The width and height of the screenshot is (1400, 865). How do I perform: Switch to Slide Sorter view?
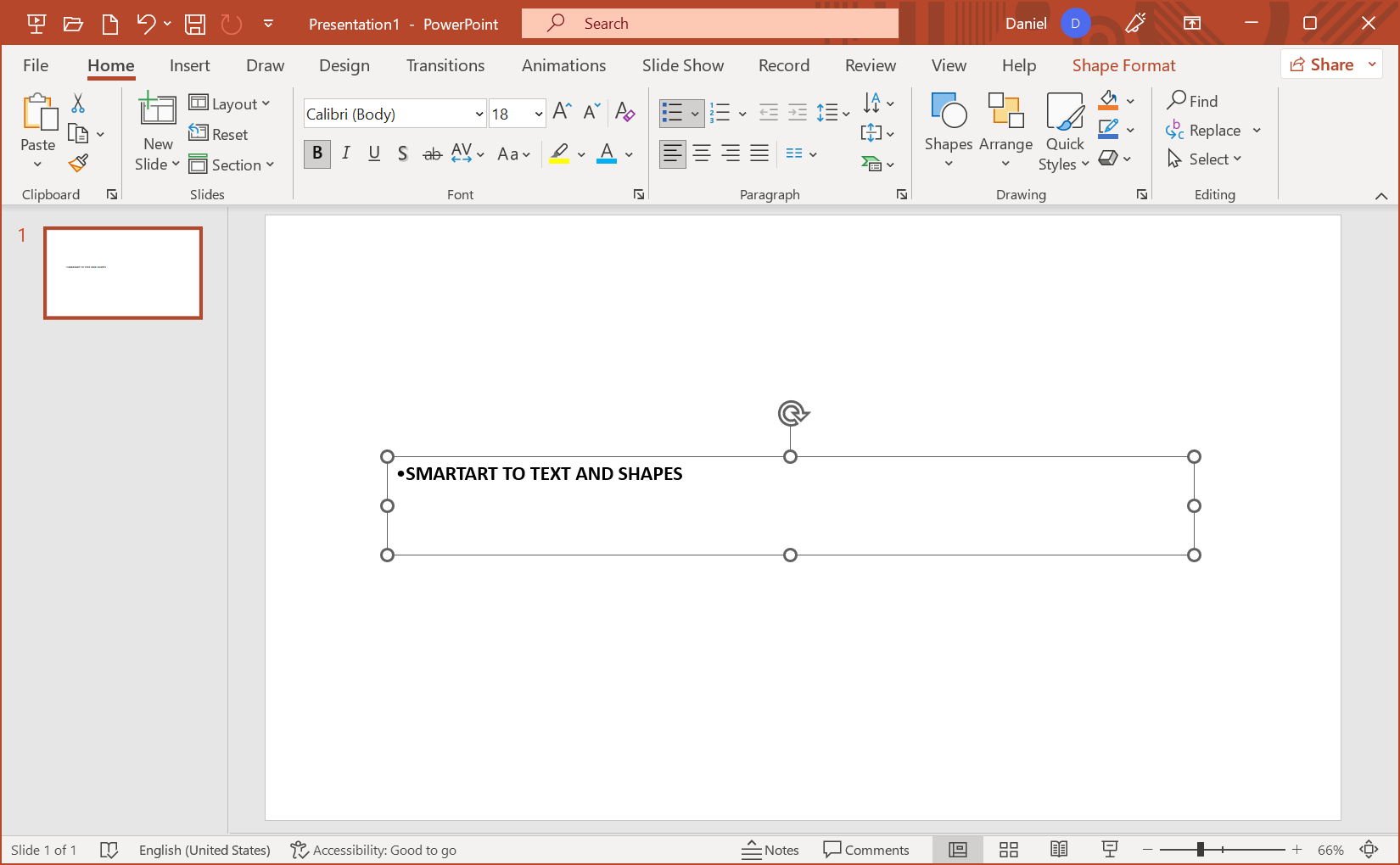[x=1008, y=849]
